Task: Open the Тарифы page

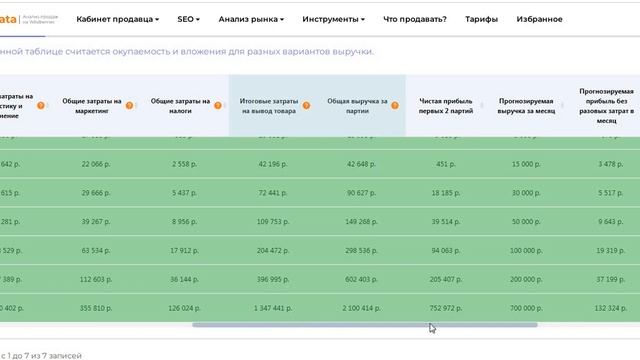Action: 481,19
